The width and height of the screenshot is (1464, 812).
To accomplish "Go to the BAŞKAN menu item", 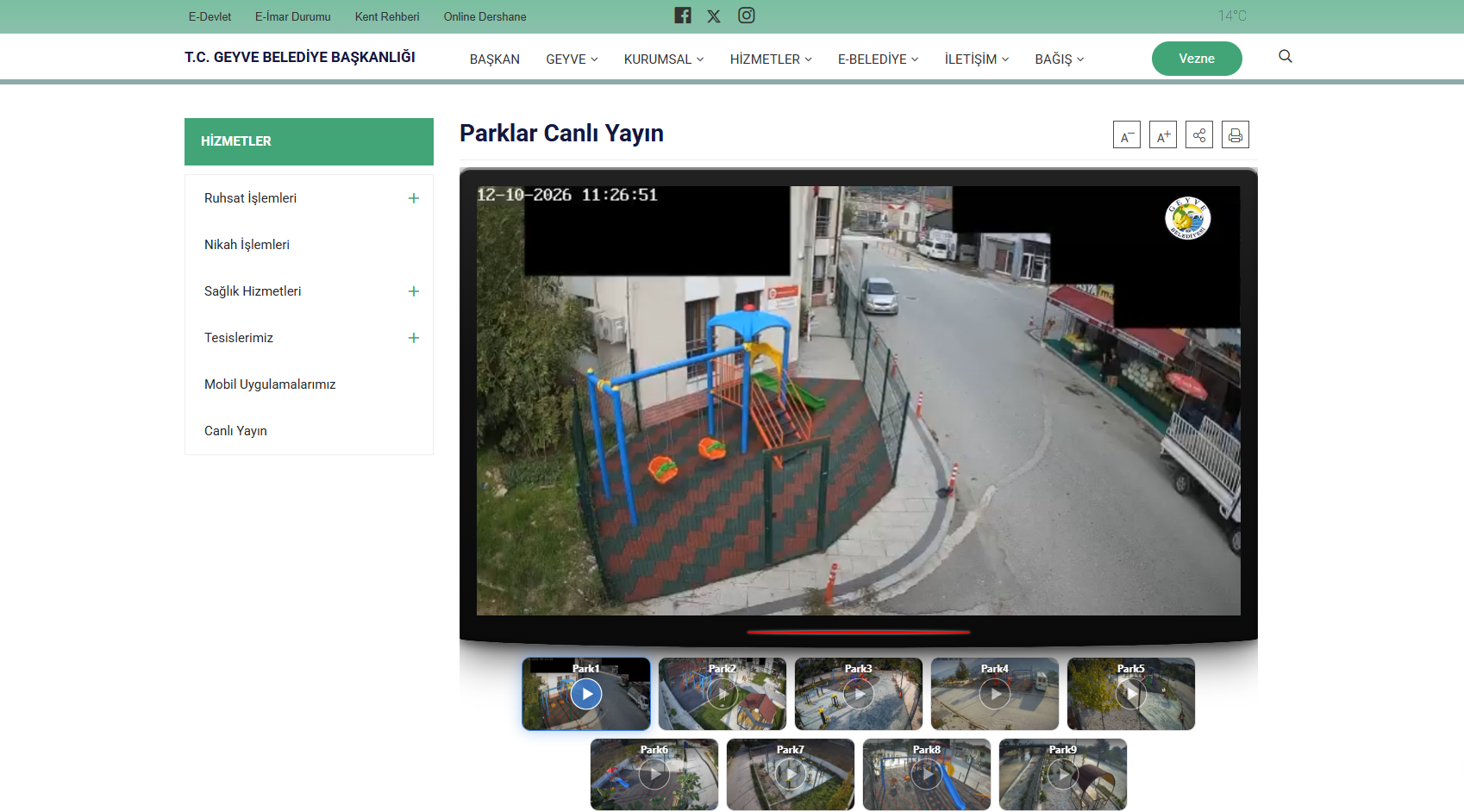I will pos(495,59).
